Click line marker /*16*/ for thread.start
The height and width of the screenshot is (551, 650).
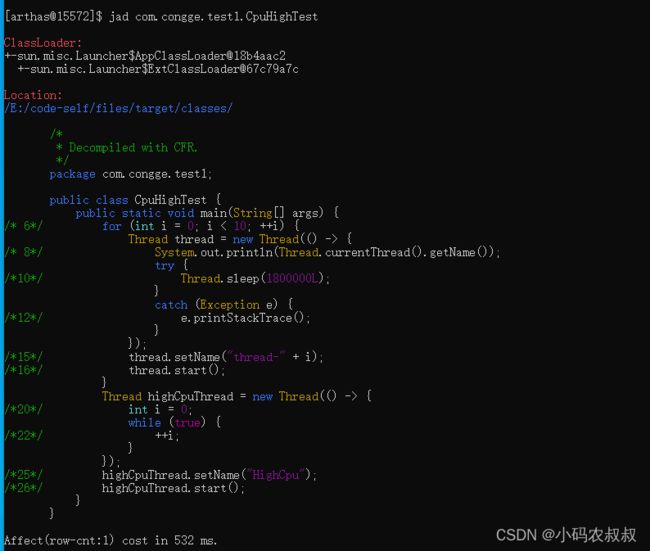[x=24, y=370]
